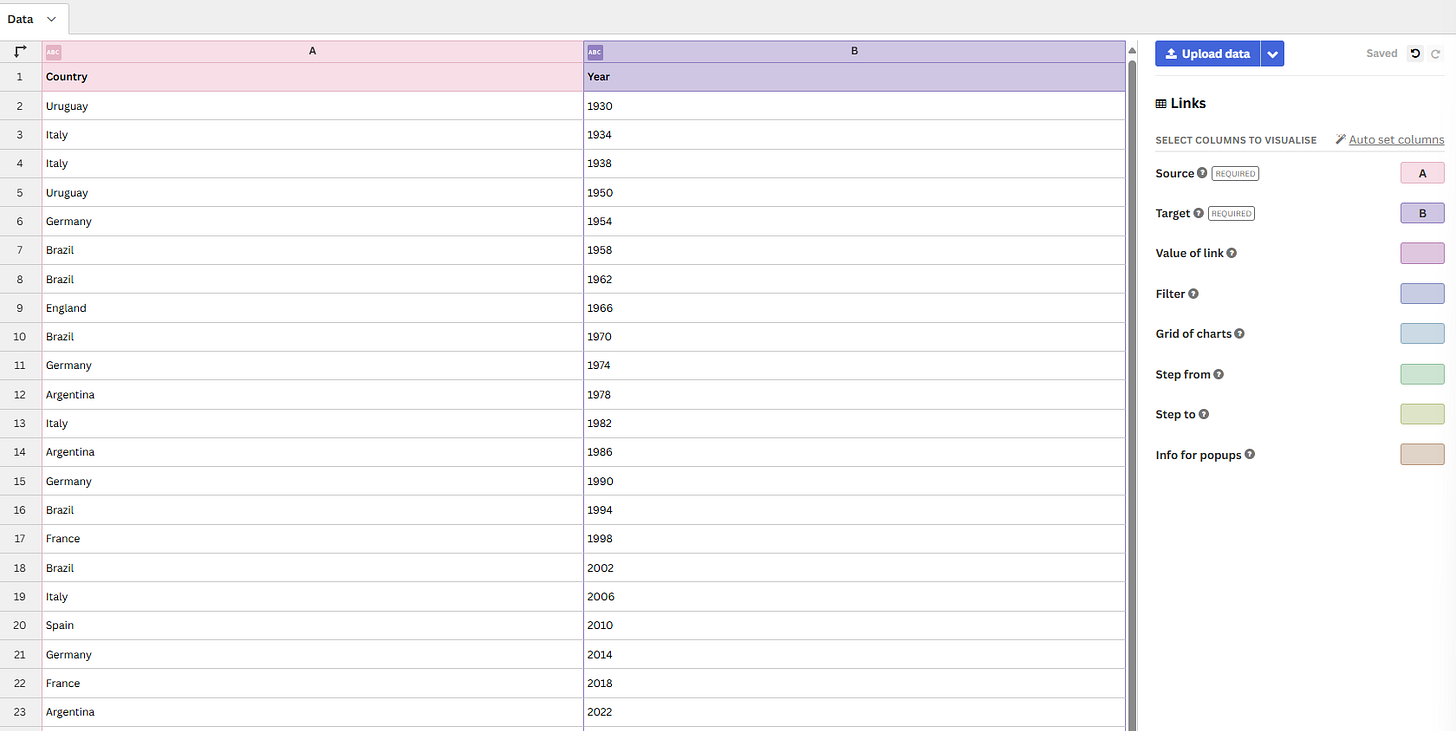Click the Target column binding box showing B

pyautogui.click(x=1422, y=213)
